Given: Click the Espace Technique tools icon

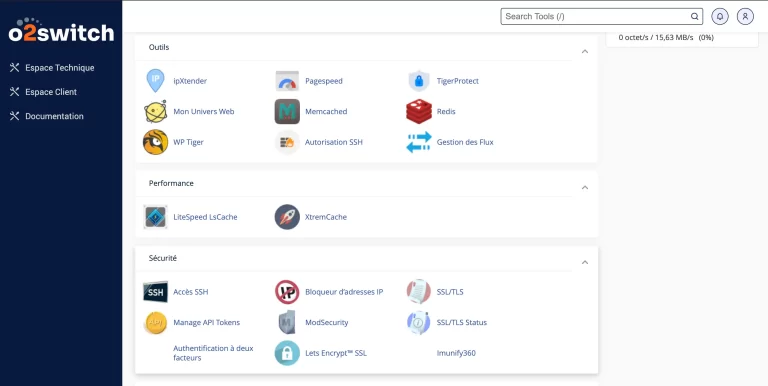Looking at the screenshot, I should tap(14, 68).
